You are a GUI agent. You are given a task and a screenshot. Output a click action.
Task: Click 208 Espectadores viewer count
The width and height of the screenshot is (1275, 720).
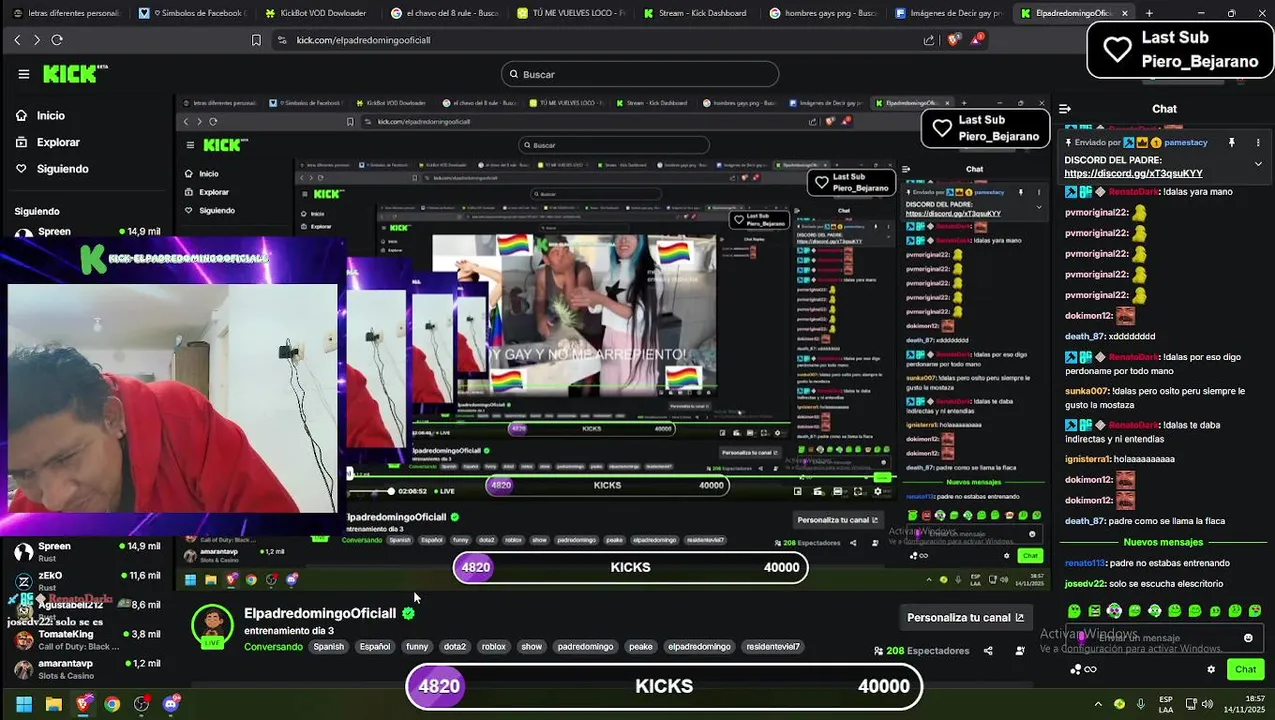coord(922,651)
